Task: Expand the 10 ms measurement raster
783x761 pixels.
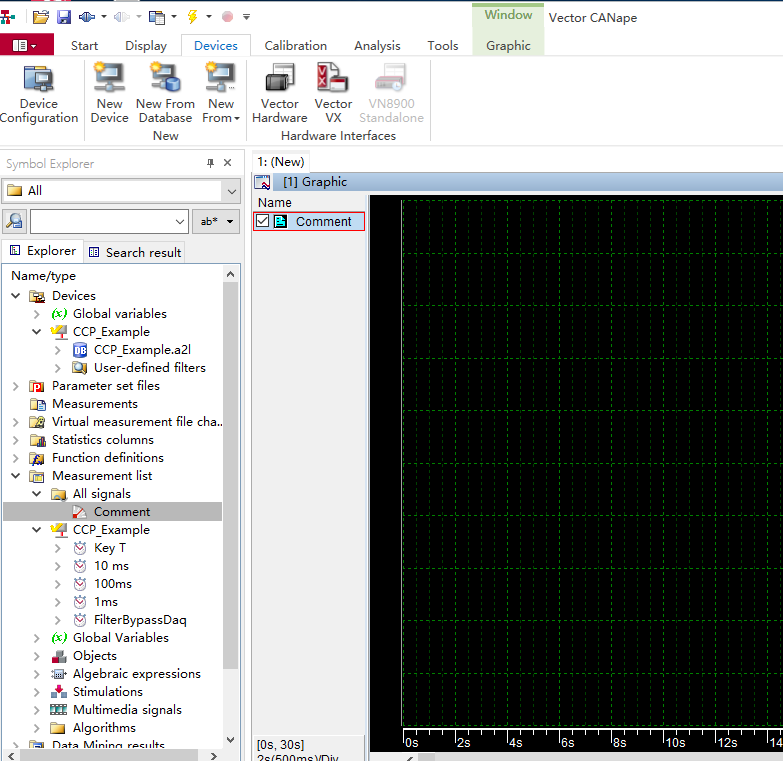Action: point(57,566)
